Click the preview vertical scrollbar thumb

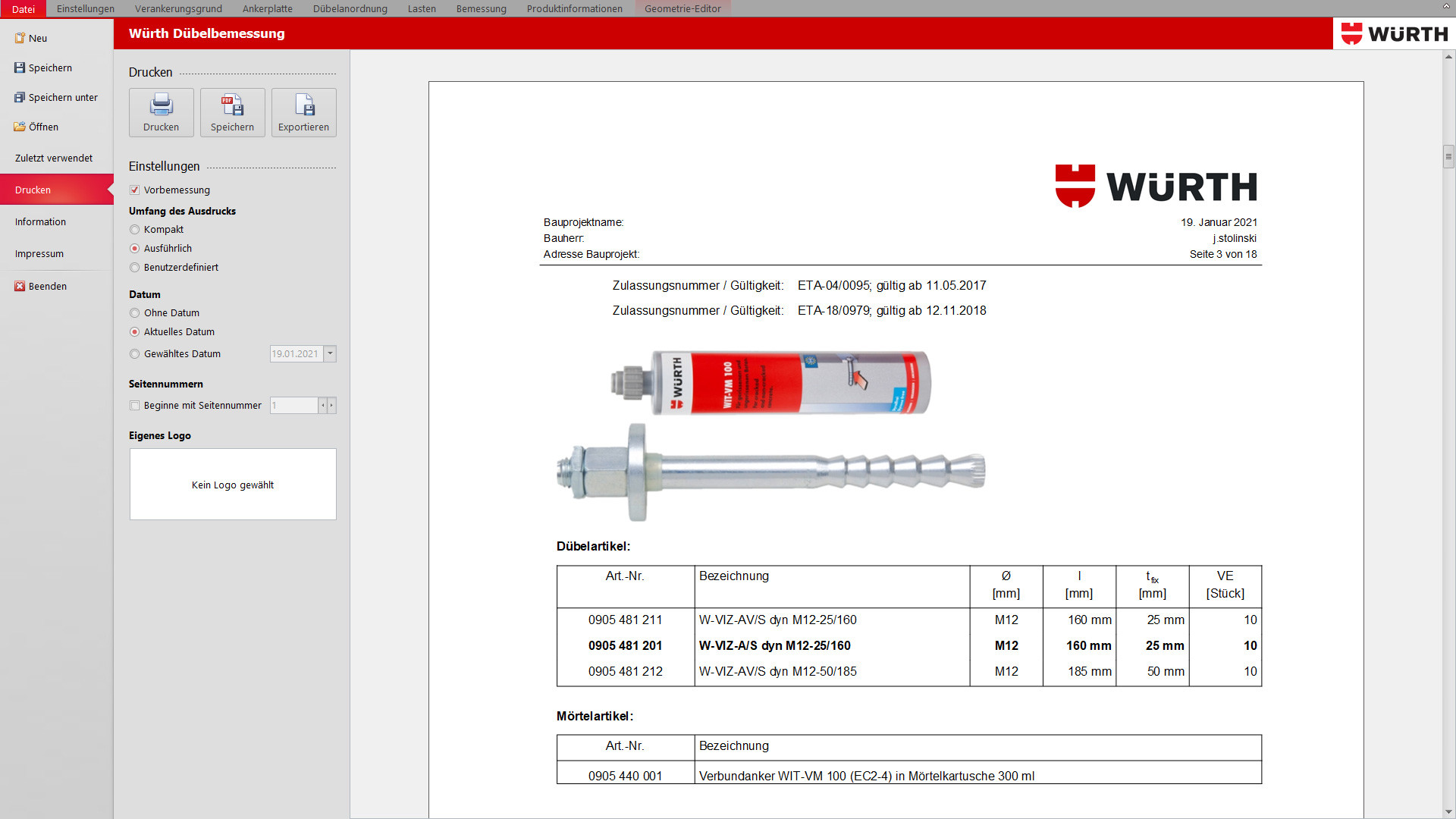[x=1448, y=156]
